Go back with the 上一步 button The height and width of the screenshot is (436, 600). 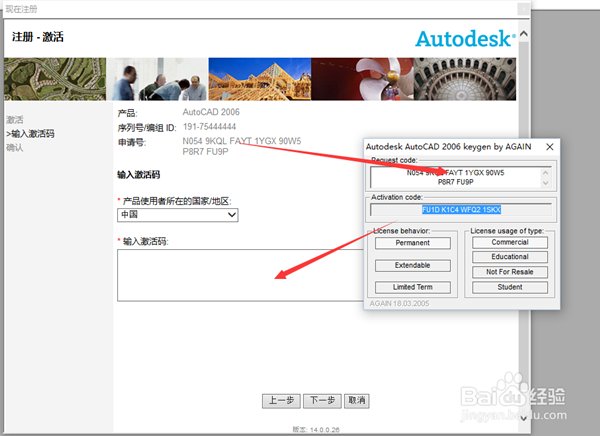pos(281,401)
